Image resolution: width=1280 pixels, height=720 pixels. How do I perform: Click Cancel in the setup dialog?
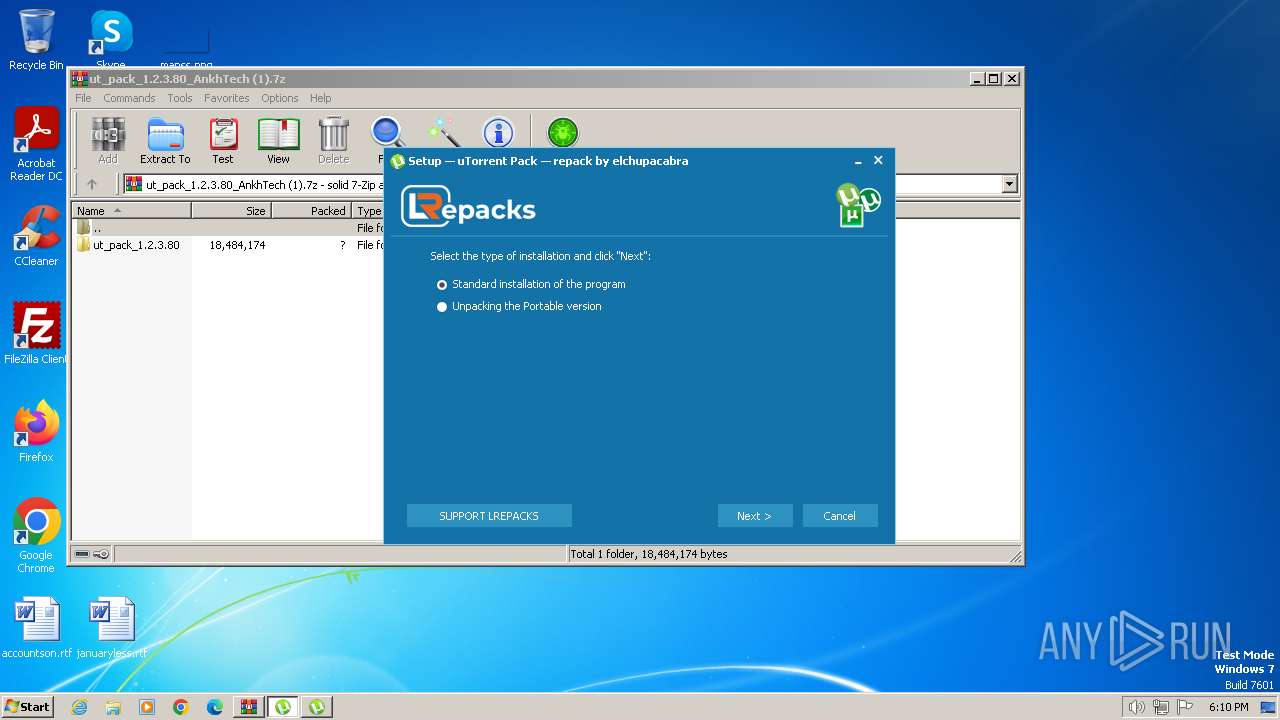pyautogui.click(x=840, y=516)
